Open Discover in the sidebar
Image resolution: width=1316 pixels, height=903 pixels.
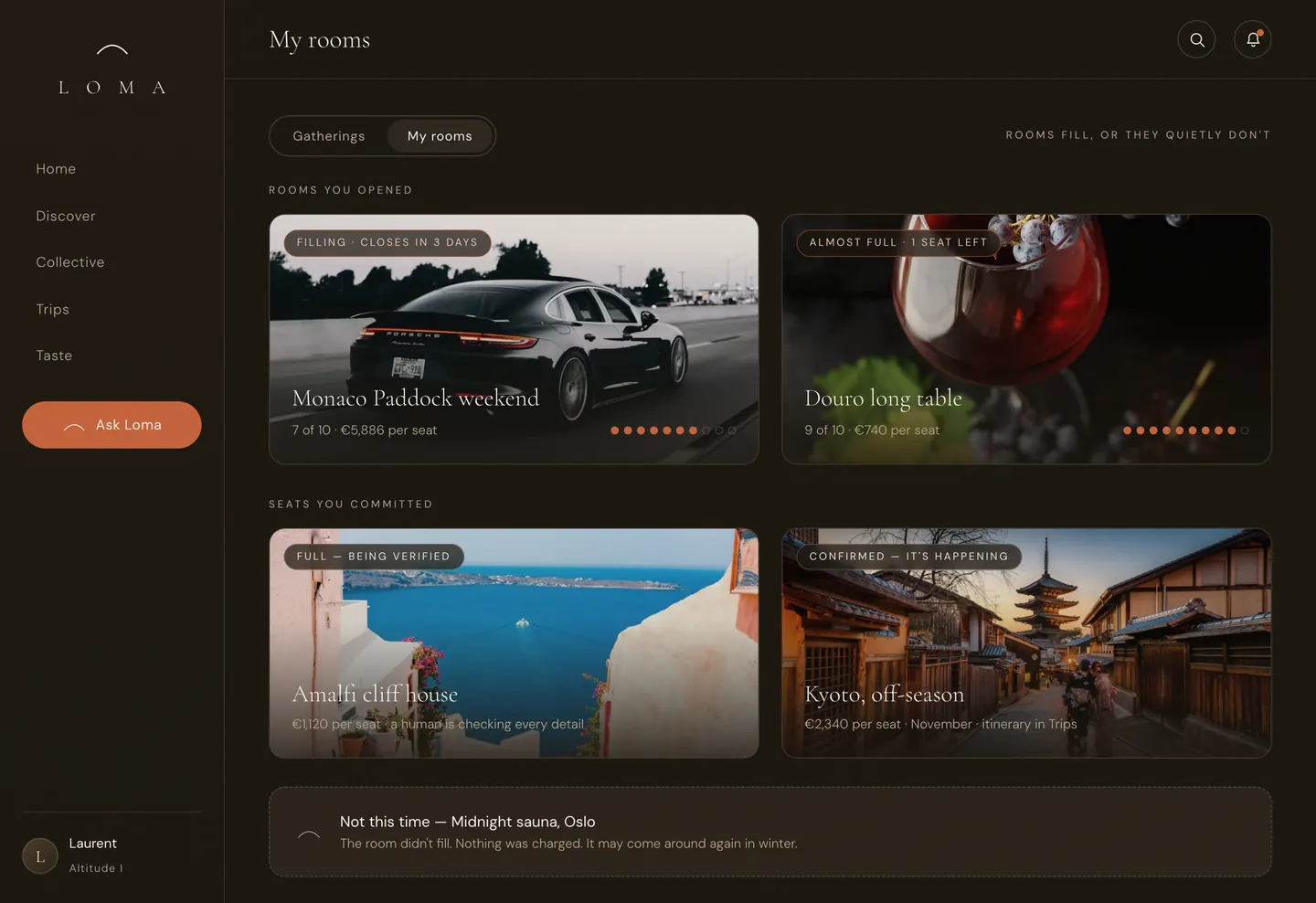[x=66, y=217]
